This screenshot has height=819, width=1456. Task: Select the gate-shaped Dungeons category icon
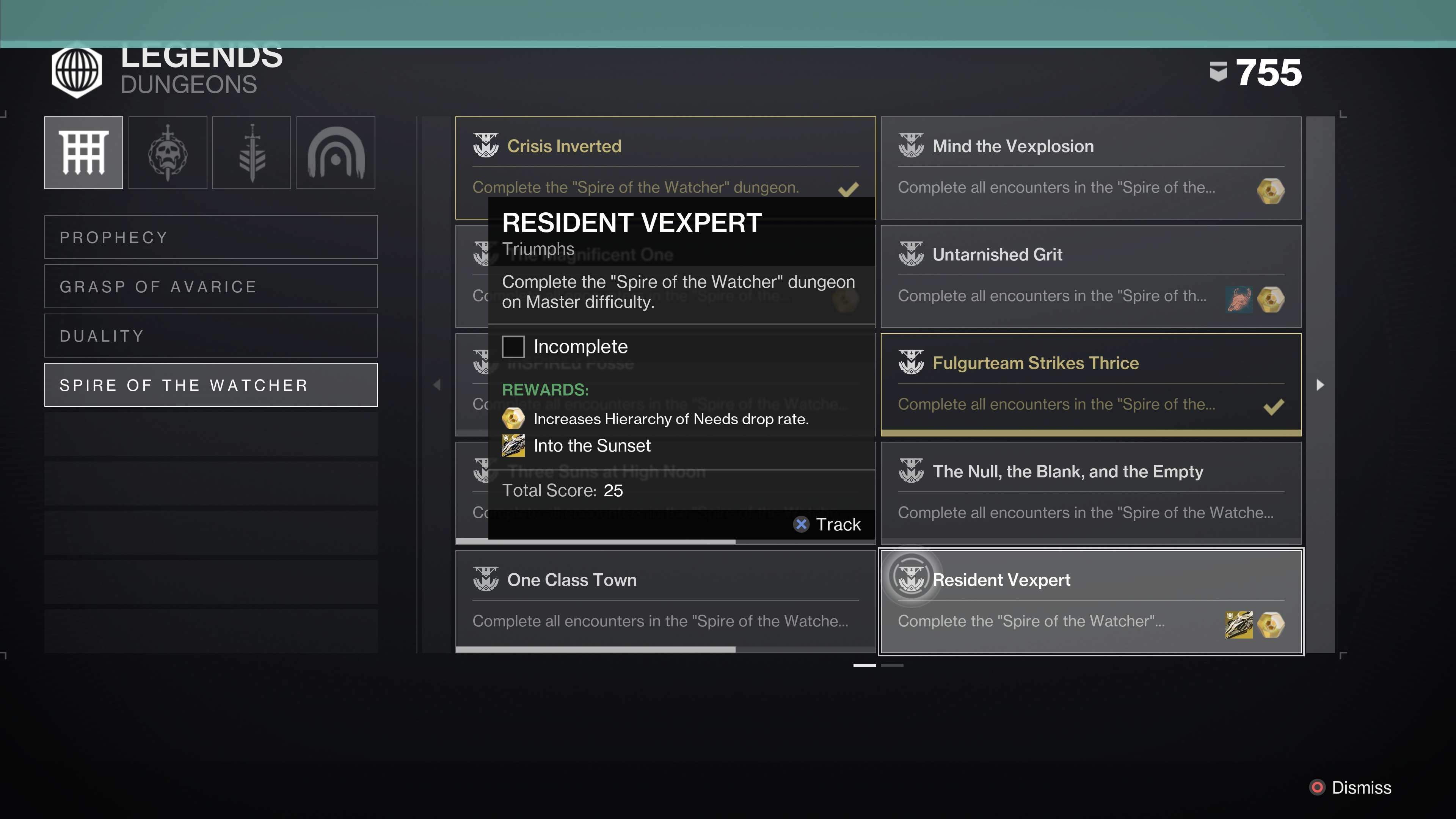84,152
